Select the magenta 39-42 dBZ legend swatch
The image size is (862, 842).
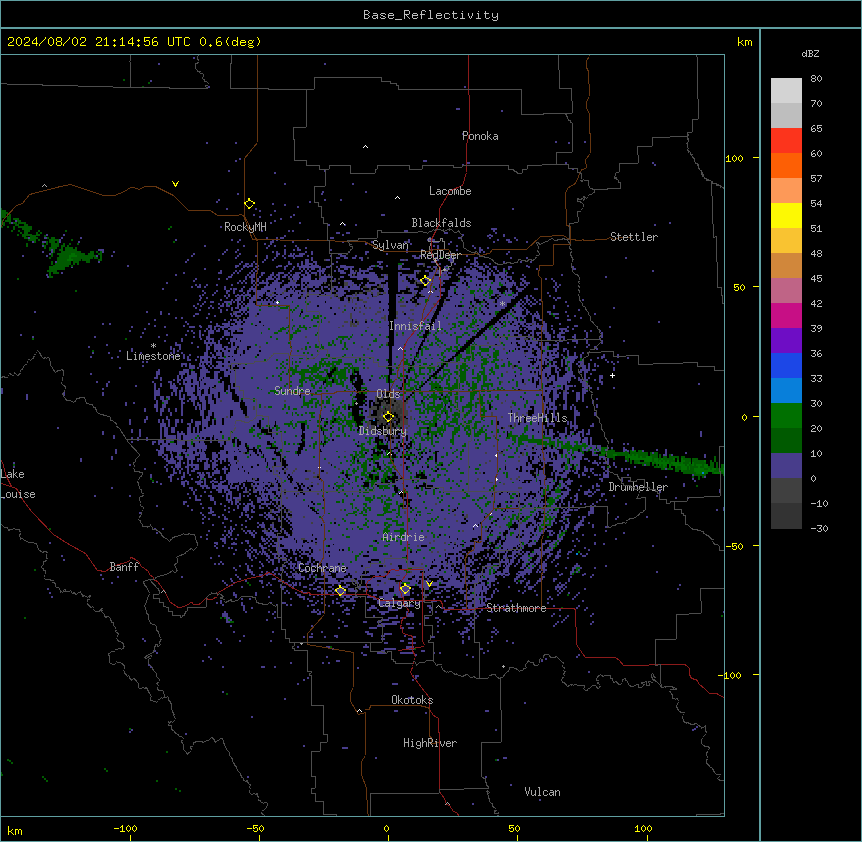[786, 315]
